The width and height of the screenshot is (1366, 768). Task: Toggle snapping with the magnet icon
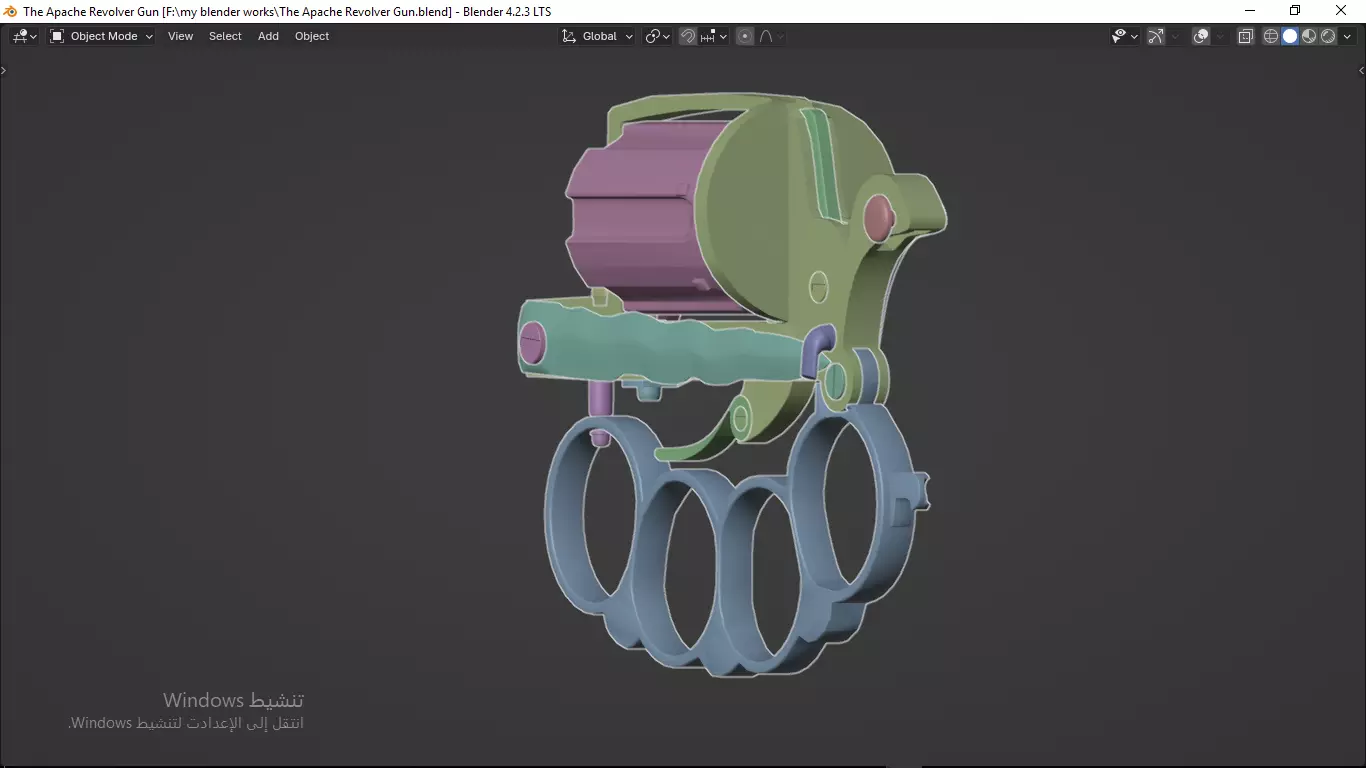(688, 36)
